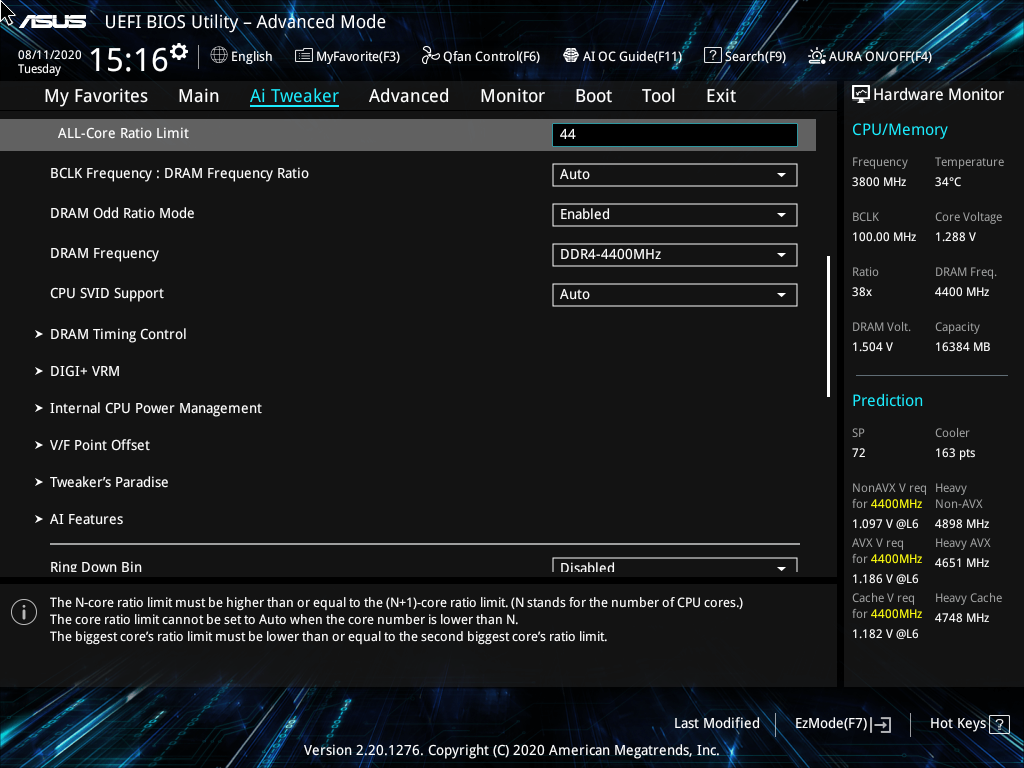
Task: Click the Last Modified button
Action: (717, 723)
